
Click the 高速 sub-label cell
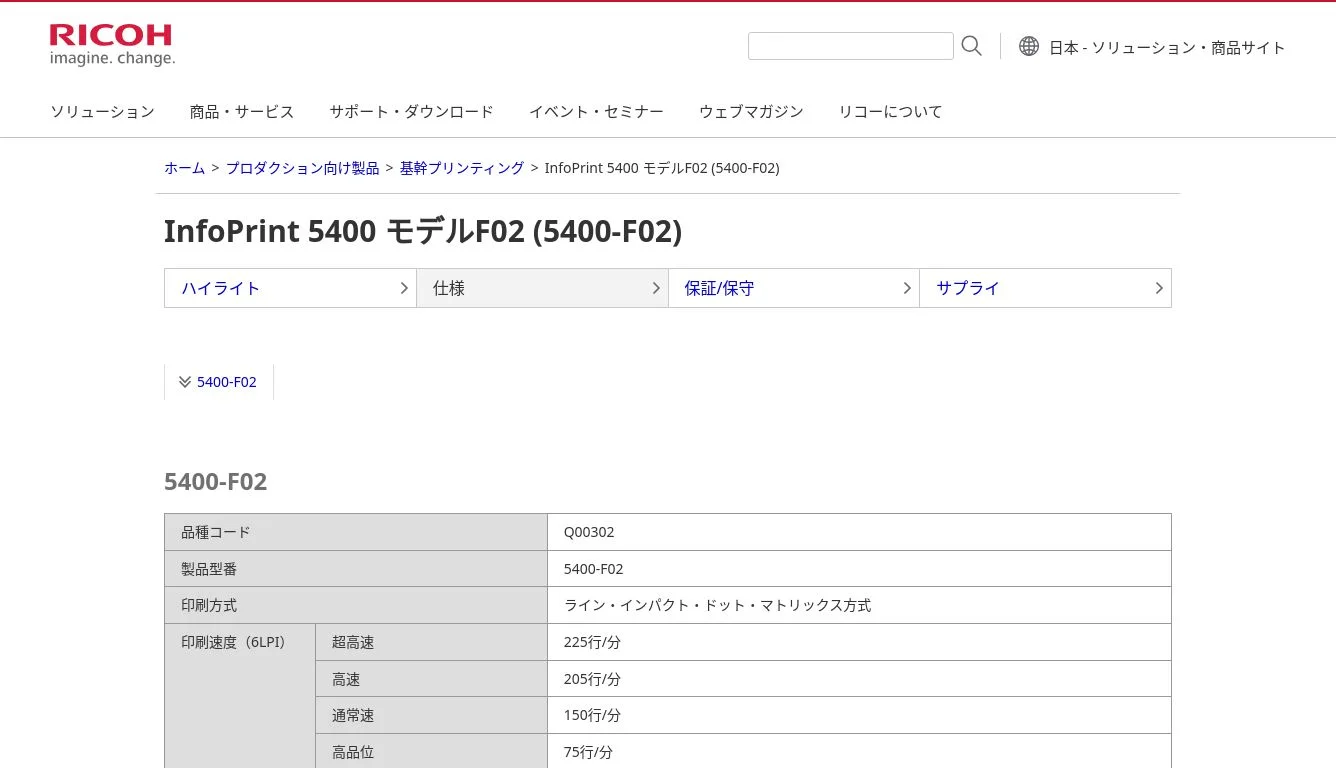(431, 679)
